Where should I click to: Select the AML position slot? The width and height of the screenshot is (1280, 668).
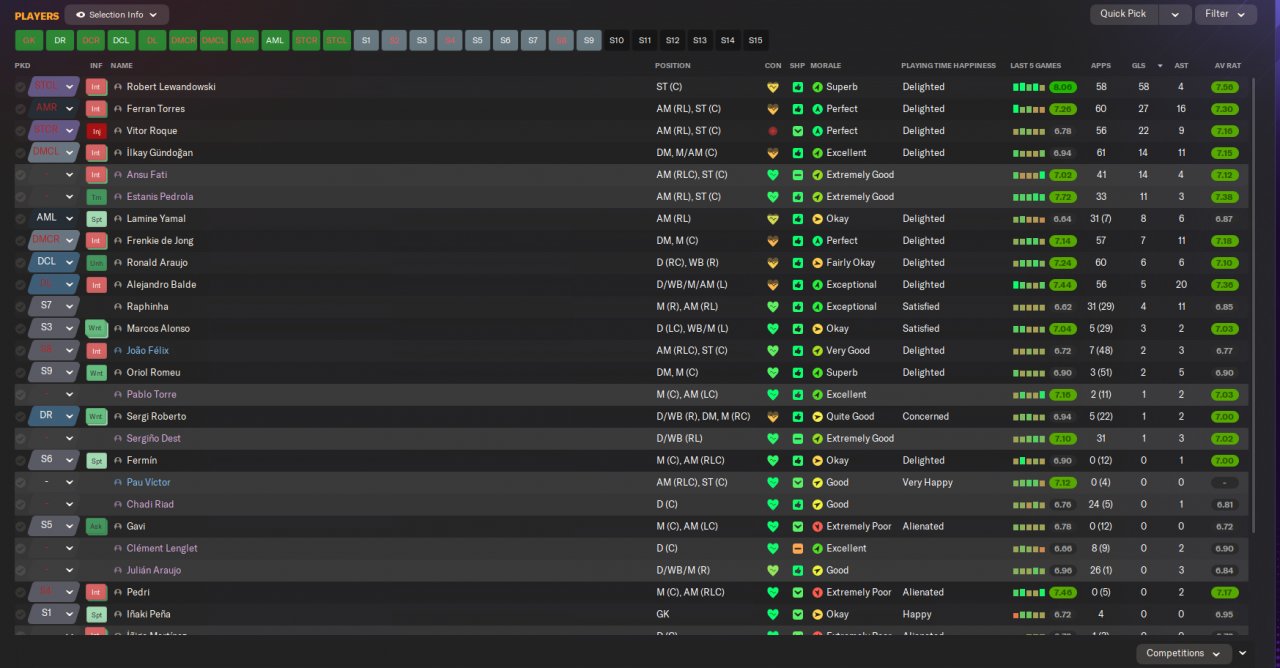[x=275, y=41]
